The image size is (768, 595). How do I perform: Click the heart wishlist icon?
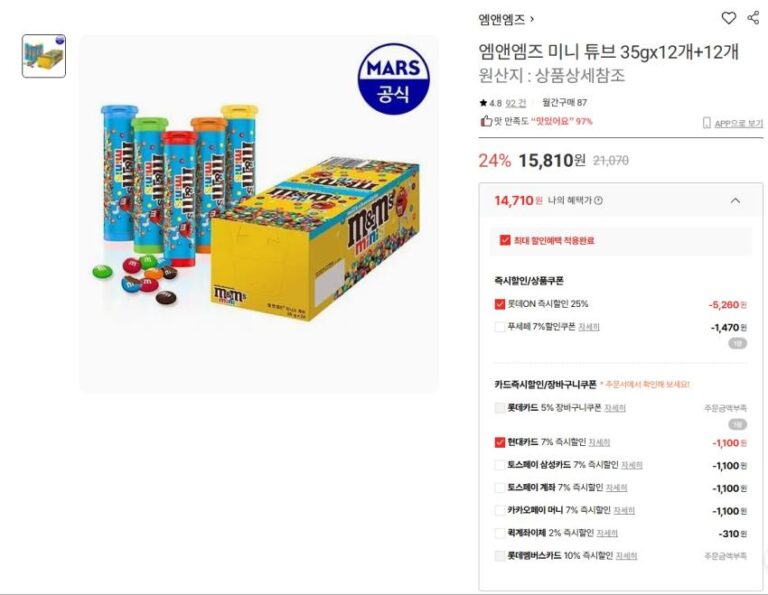click(729, 18)
